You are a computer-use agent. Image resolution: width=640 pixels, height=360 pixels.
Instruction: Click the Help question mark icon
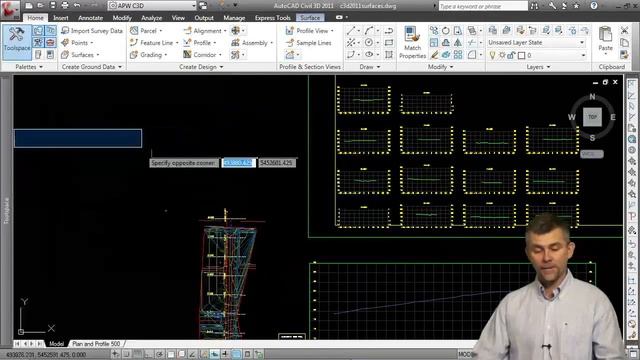pyautogui.click(x=594, y=6)
